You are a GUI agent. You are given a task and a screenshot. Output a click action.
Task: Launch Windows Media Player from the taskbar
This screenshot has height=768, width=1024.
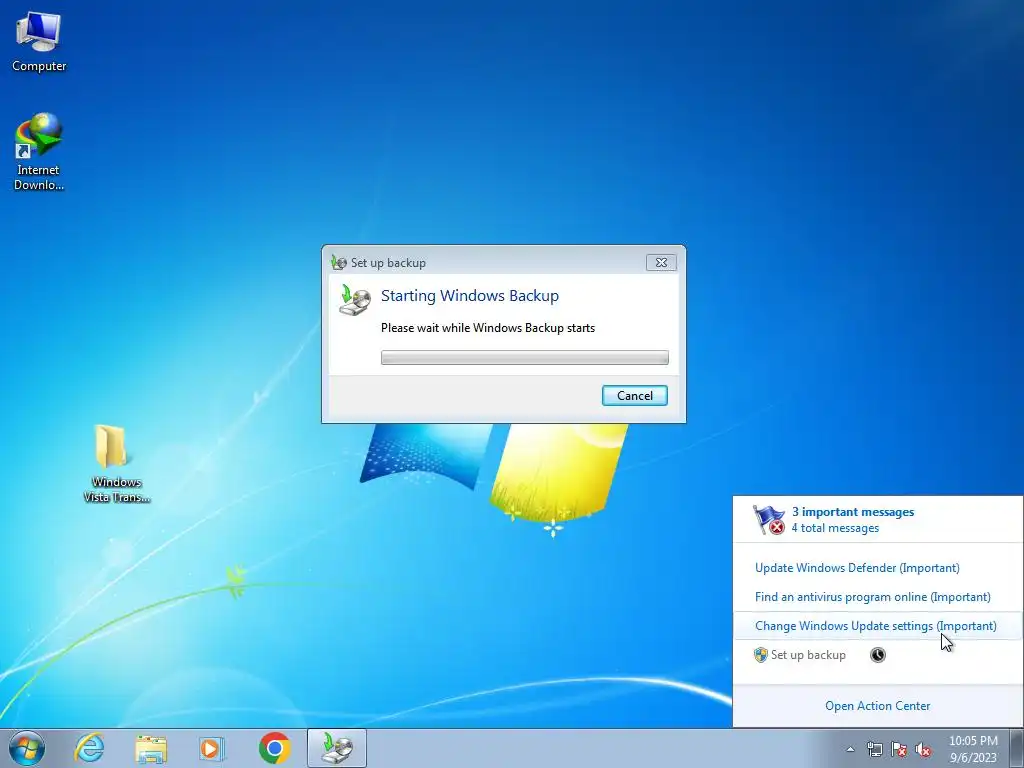pos(212,748)
